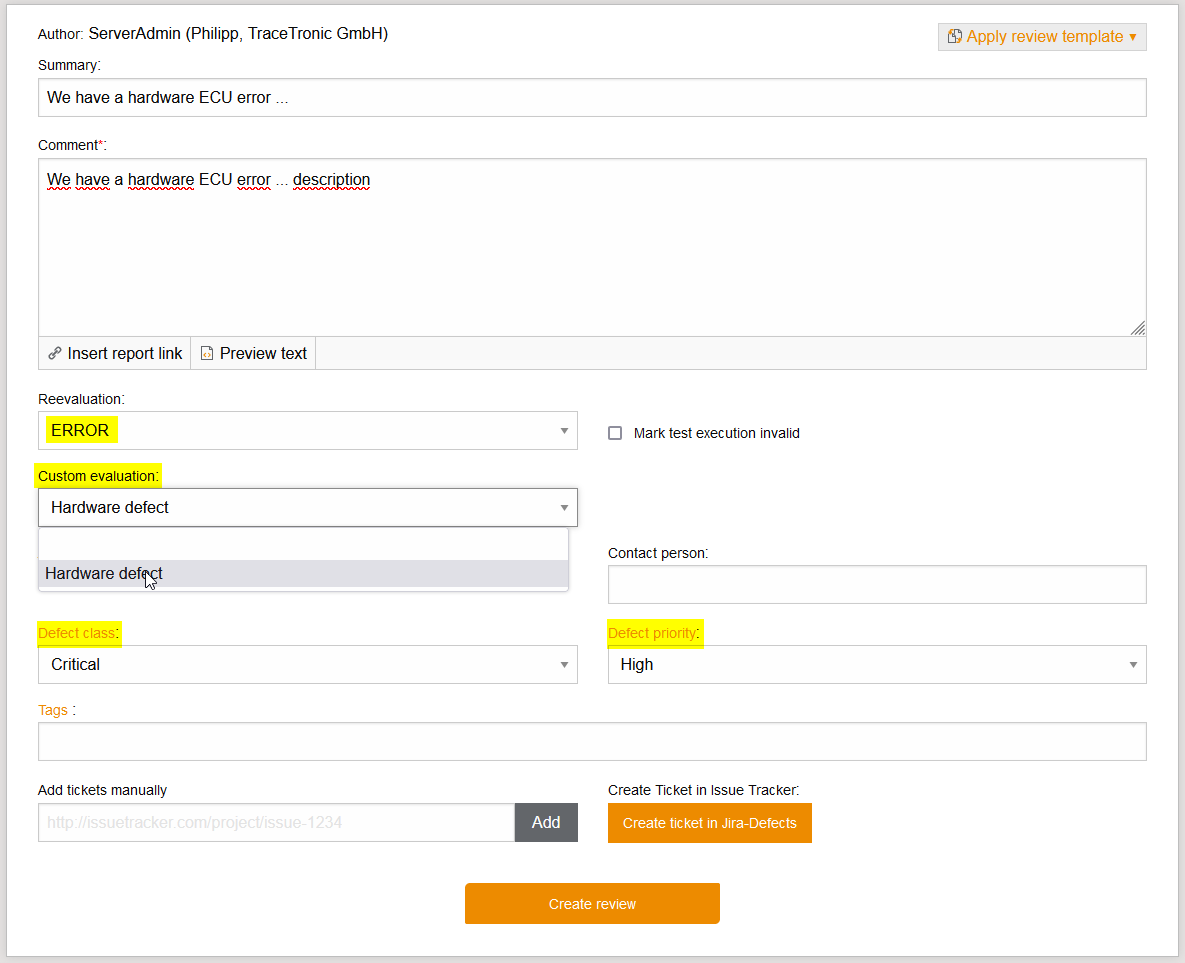The height and width of the screenshot is (963, 1185).
Task: Choose the empty option in the evaluation list
Action: click(303, 543)
